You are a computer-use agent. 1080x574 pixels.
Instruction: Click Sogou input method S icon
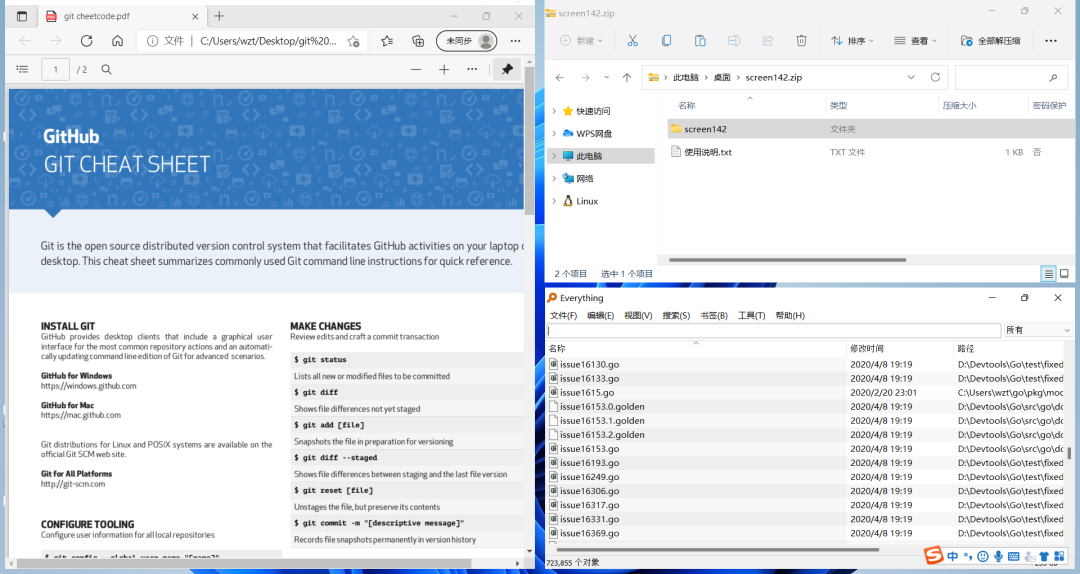tap(933, 555)
